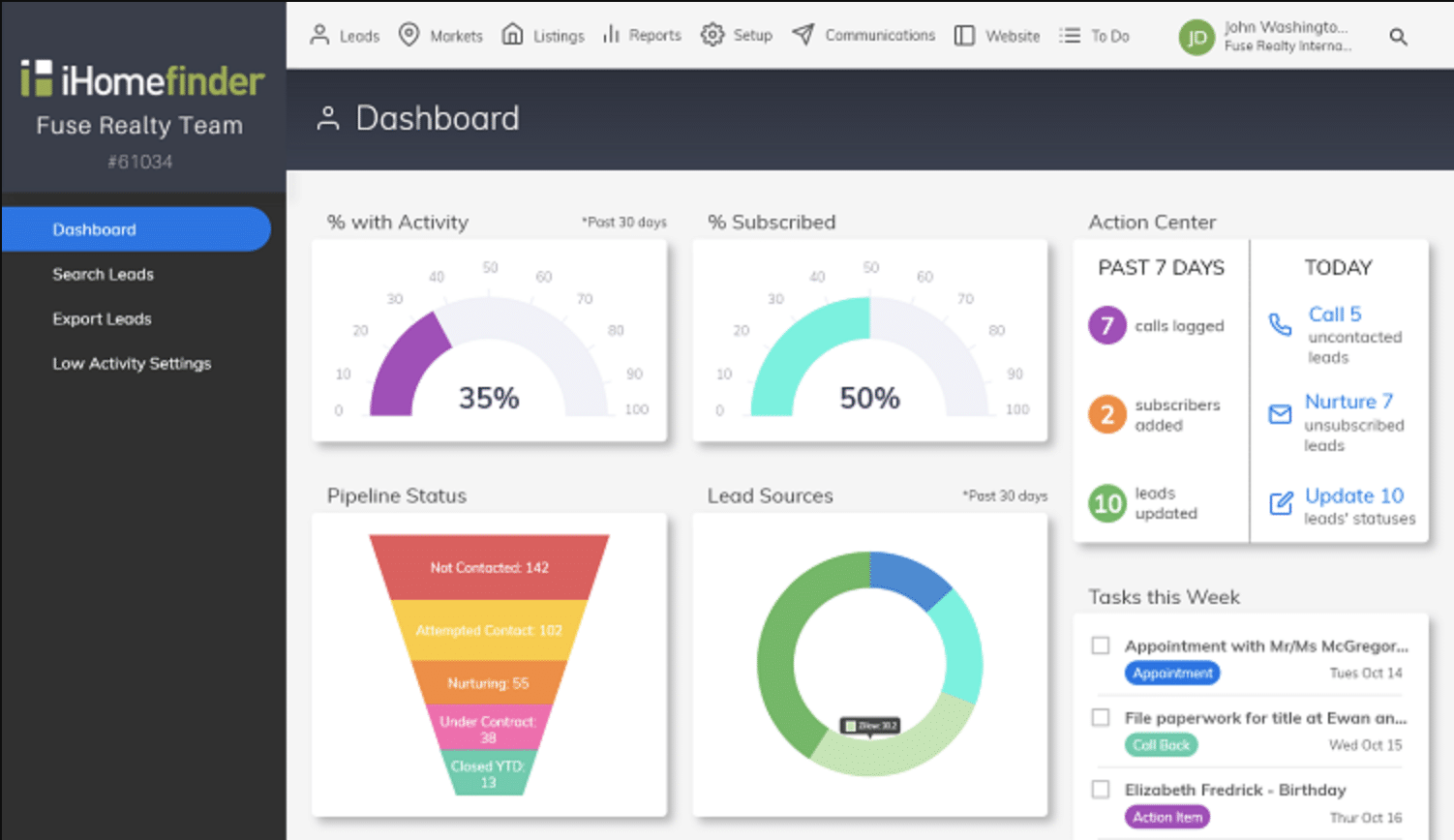Image resolution: width=1454 pixels, height=840 pixels.
Task: Open Low Activity Settings in sidebar
Action: [132, 363]
